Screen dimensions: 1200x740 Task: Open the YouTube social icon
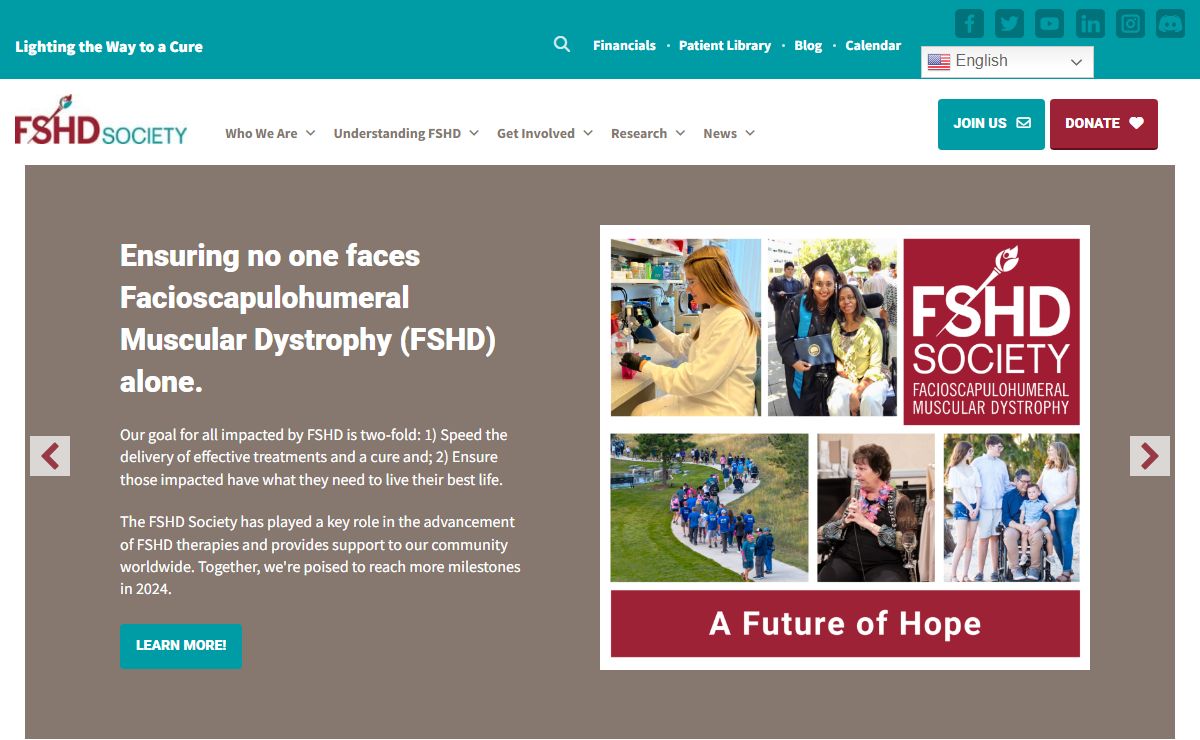point(1050,23)
